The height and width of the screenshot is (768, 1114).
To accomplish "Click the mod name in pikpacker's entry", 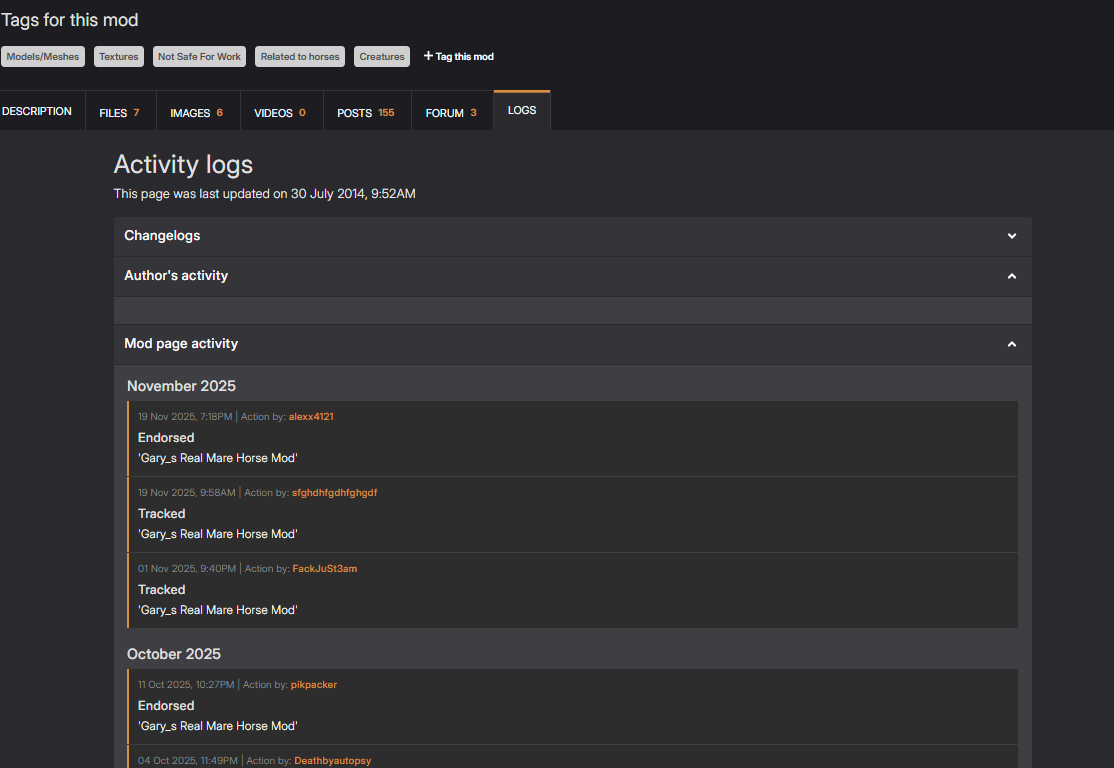I will (217, 726).
